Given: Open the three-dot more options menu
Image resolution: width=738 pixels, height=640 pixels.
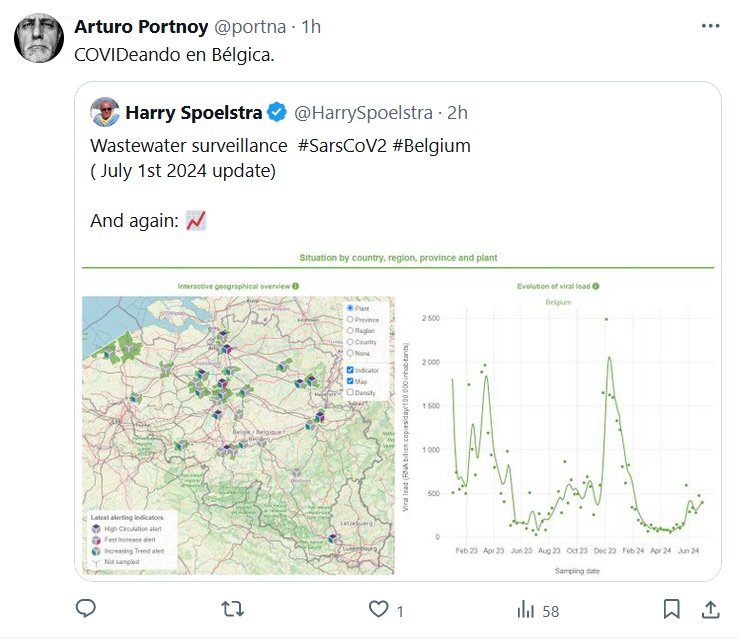Looking at the screenshot, I should [x=710, y=25].
